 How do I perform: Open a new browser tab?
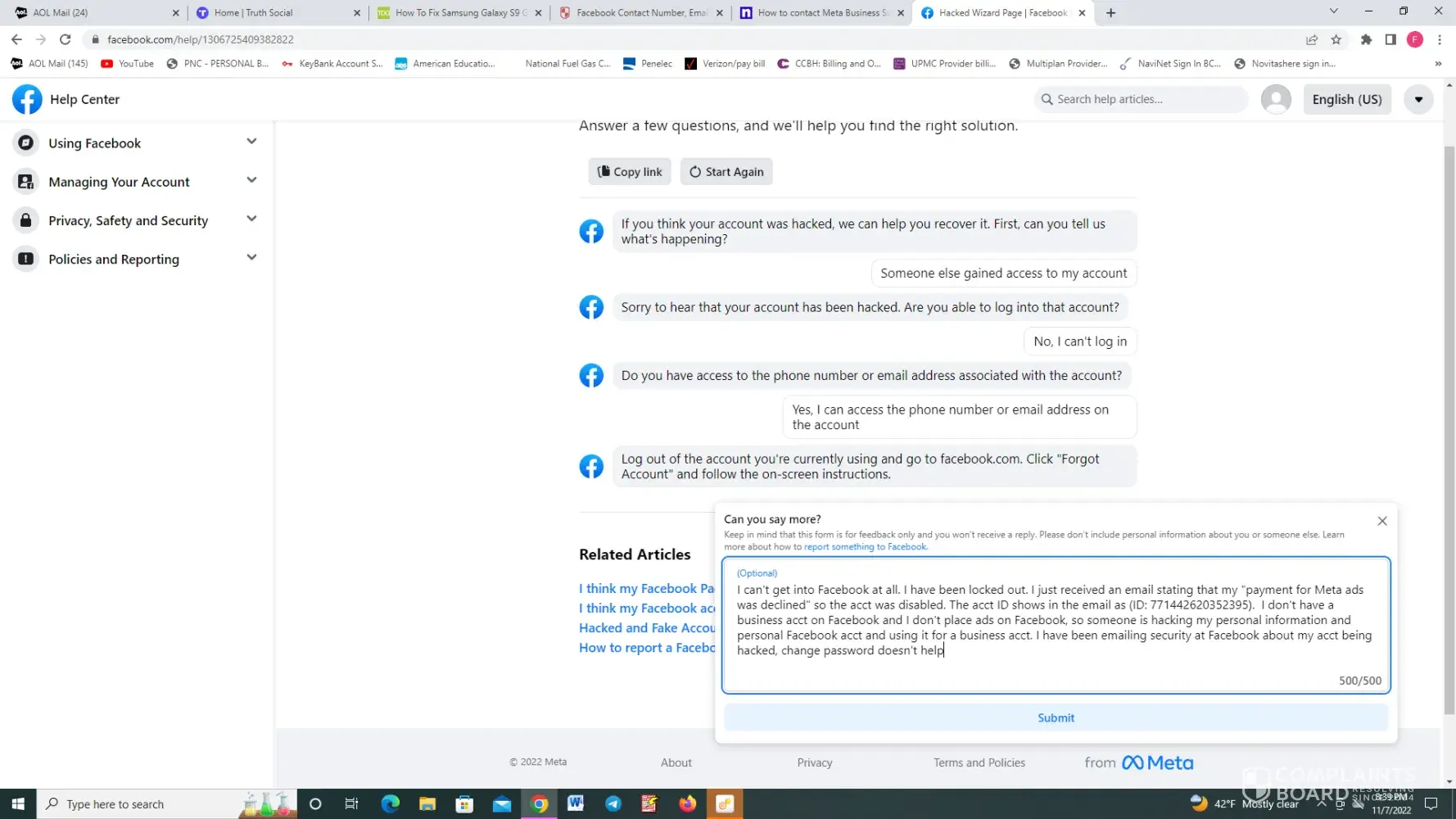point(1110,12)
